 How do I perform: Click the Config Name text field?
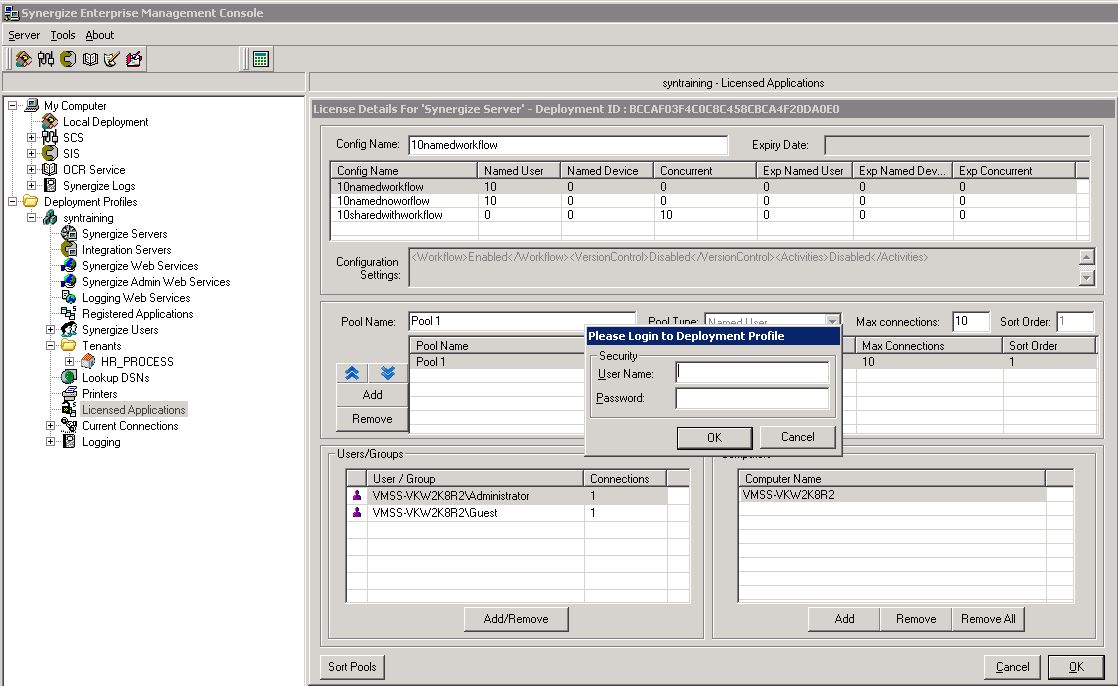568,145
